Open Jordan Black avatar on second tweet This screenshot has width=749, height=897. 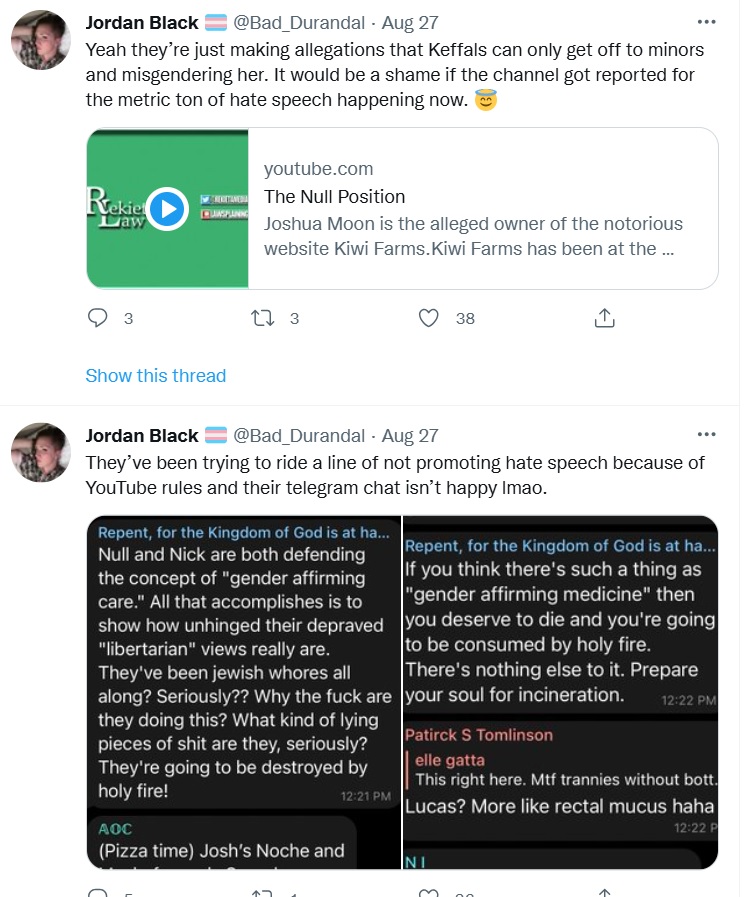(40, 453)
